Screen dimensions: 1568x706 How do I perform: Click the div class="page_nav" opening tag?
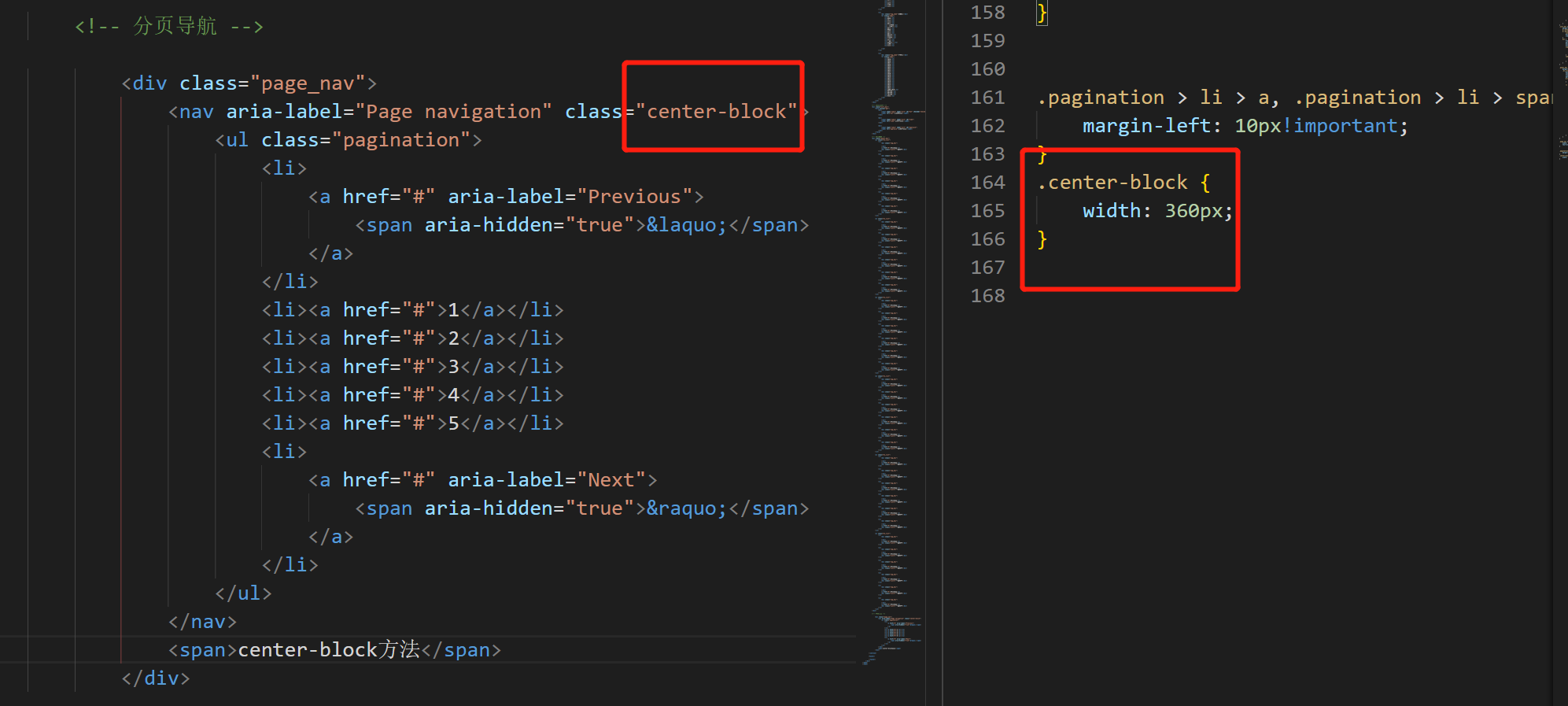pyautogui.click(x=249, y=83)
